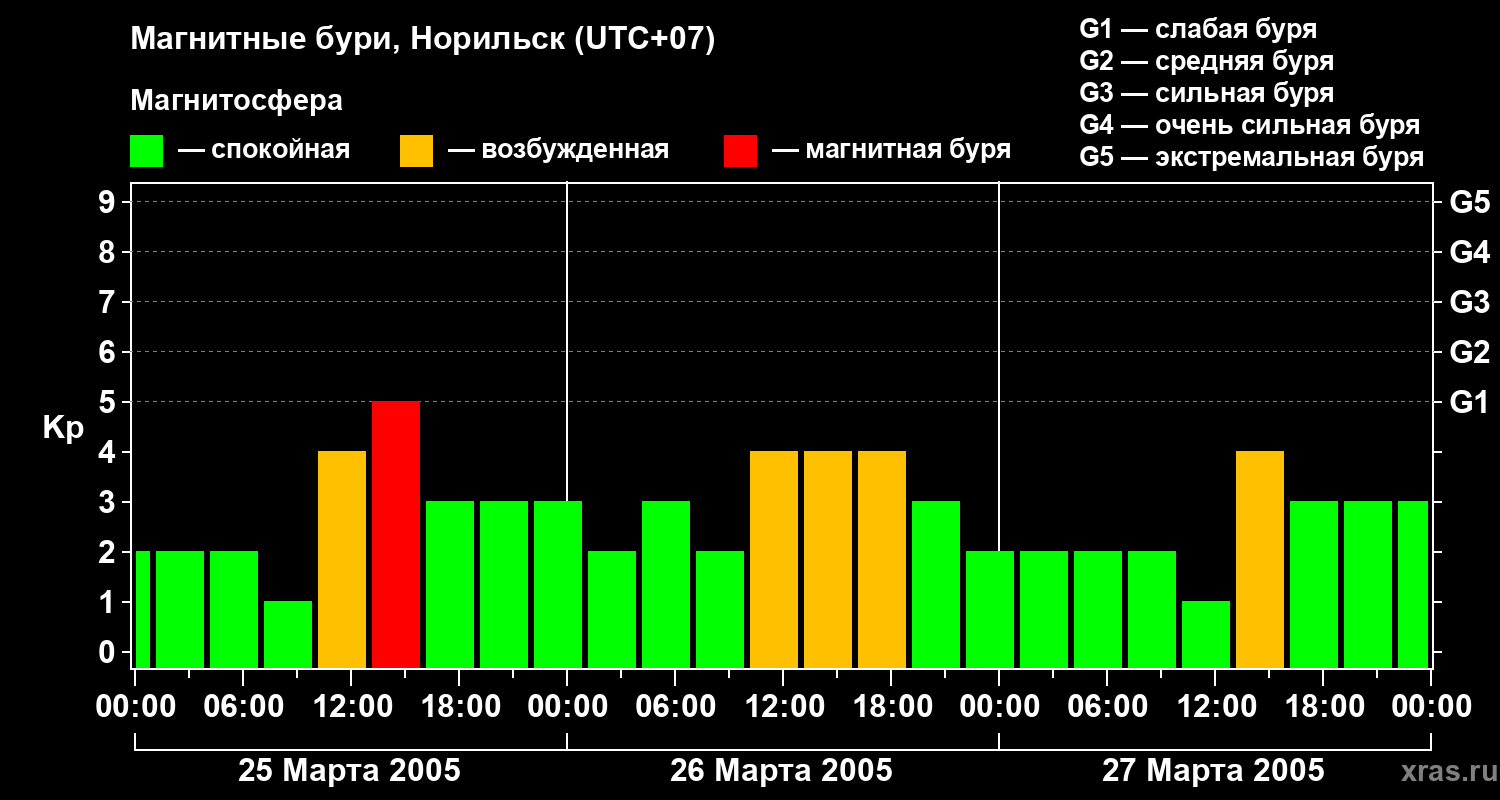Click the '25 Марта 2005' date label
1500x800 pixels.
click(x=349, y=771)
